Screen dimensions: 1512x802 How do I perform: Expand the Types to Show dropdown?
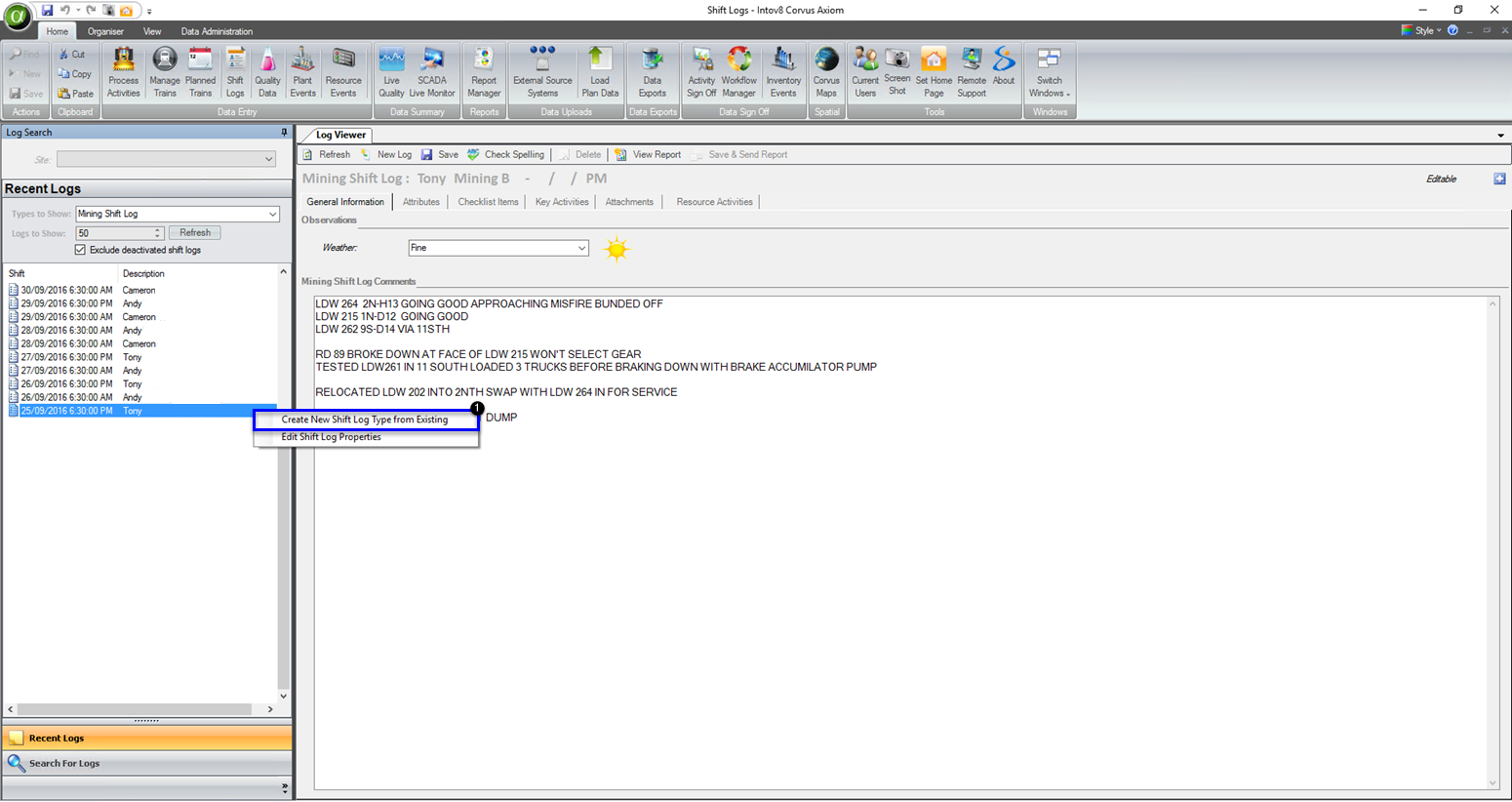272,215
